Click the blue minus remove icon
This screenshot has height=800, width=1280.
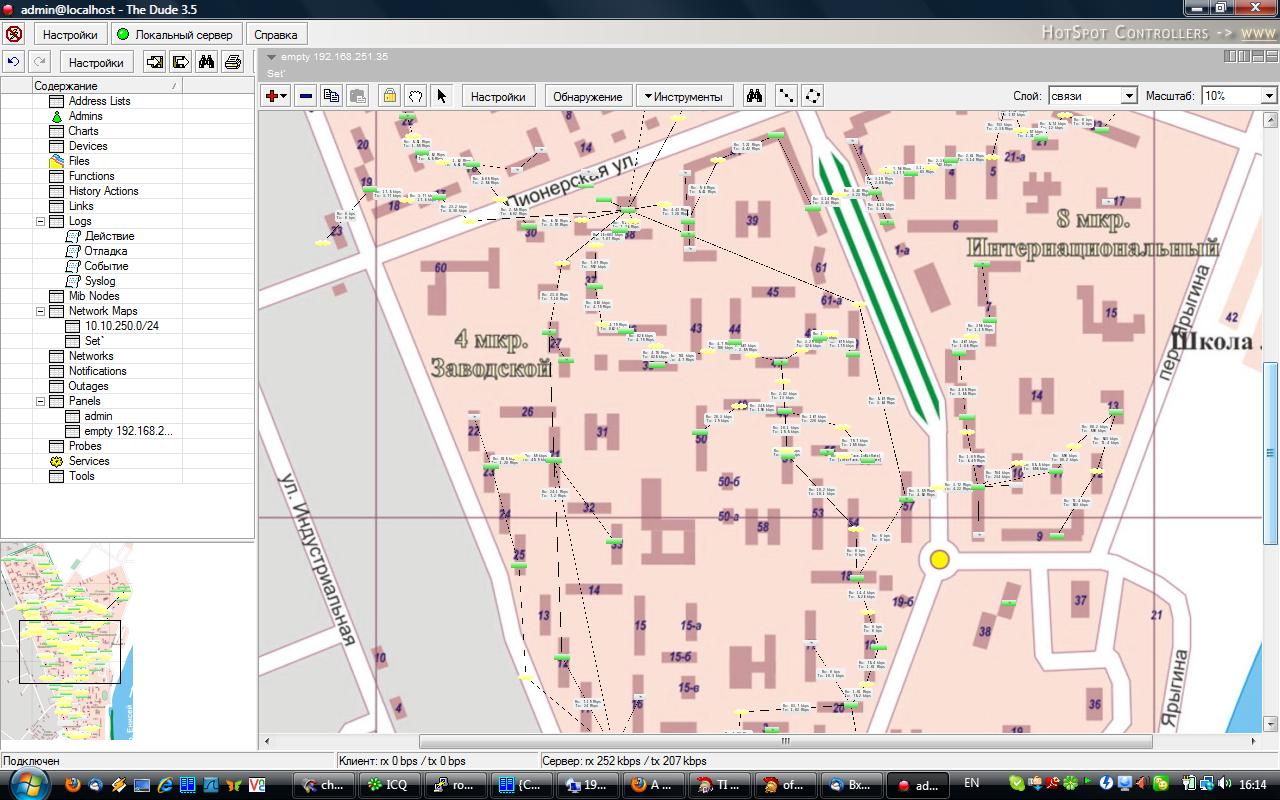(x=306, y=96)
